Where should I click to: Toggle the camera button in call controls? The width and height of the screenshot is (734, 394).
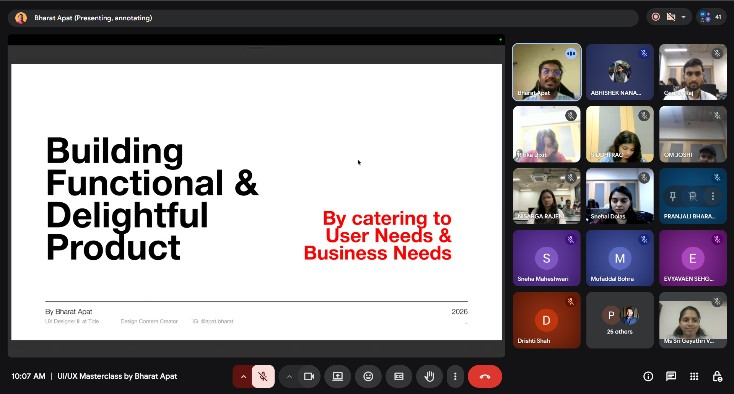point(309,376)
